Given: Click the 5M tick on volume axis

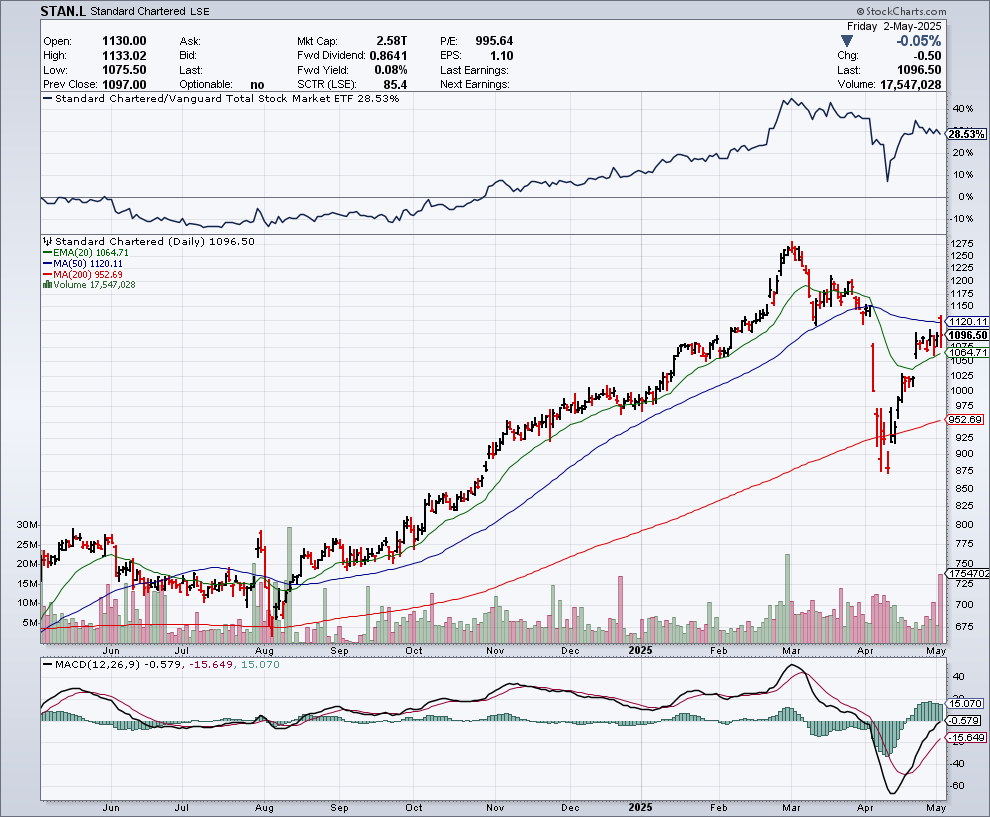Looking at the screenshot, I should click(x=30, y=623).
